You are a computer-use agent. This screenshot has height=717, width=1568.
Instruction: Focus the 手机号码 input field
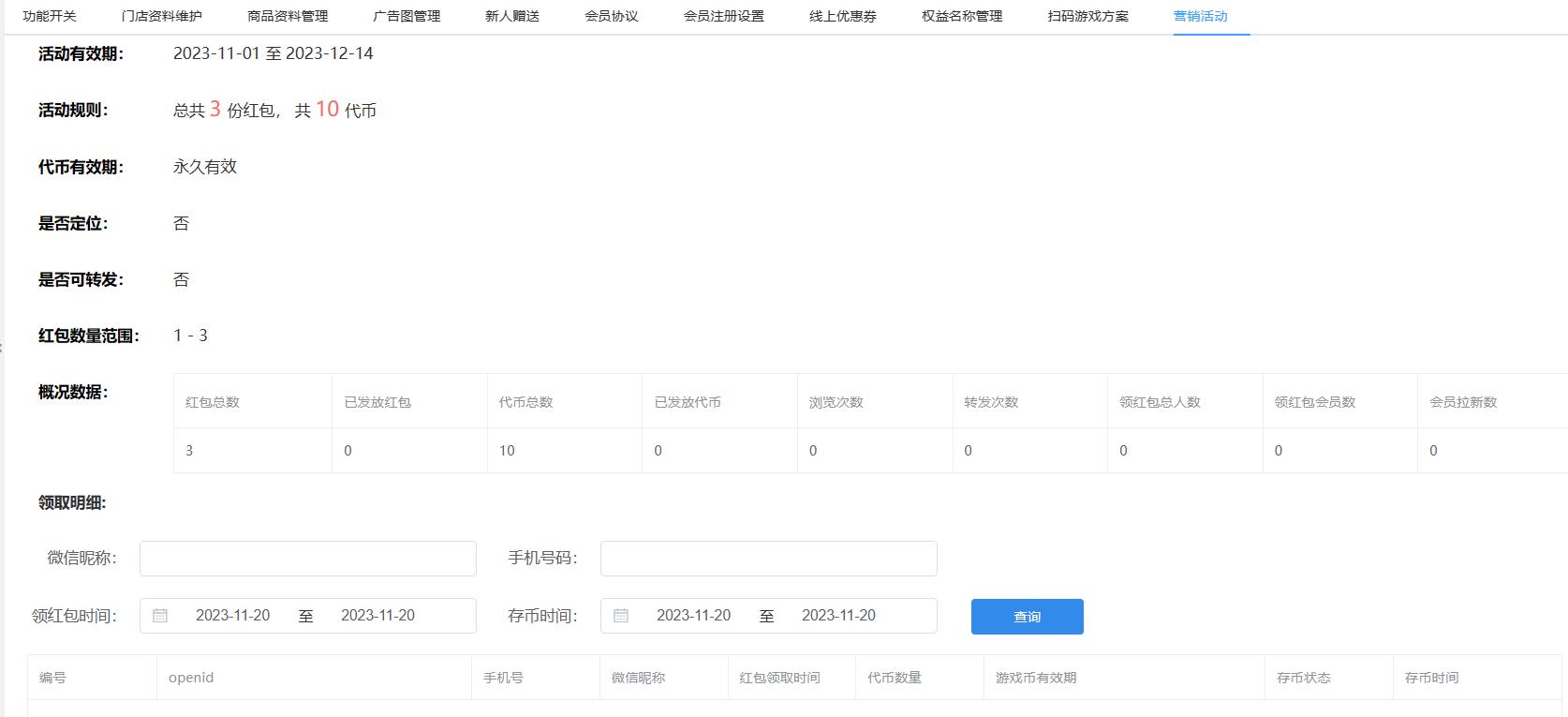click(x=769, y=559)
